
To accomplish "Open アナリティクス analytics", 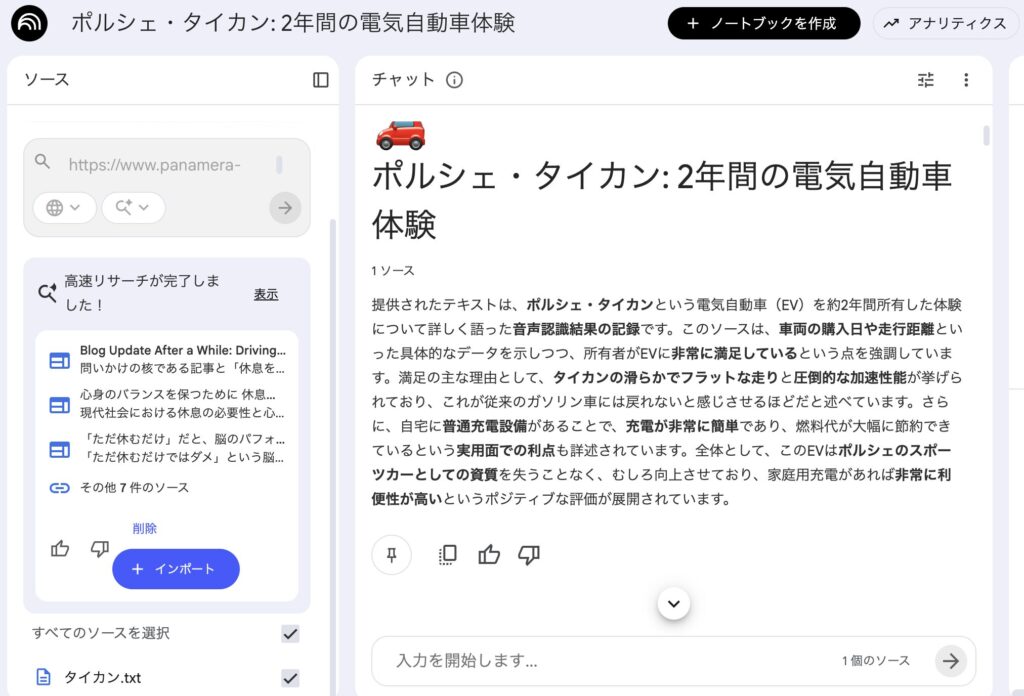I will pyautogui.click(x=944, y=23).
